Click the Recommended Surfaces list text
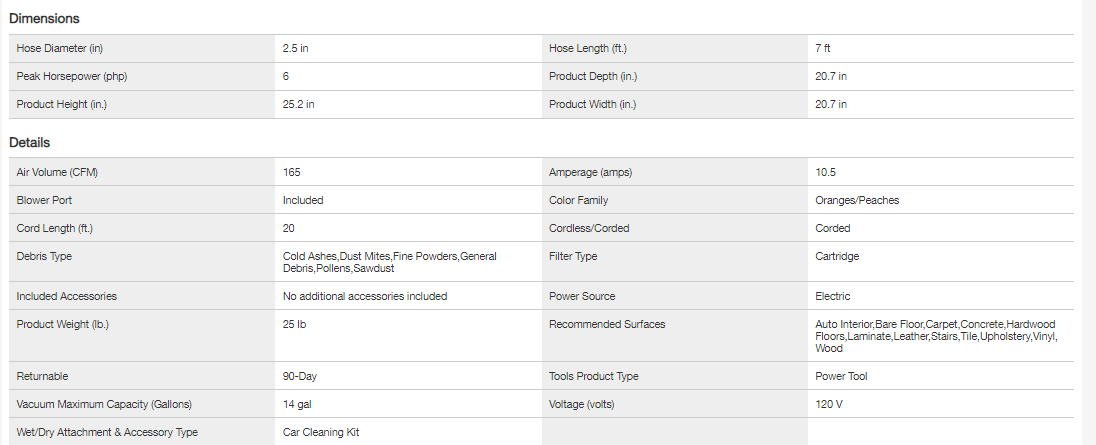The height and width of the screenshot is (445, 1096). pos(935,336)
